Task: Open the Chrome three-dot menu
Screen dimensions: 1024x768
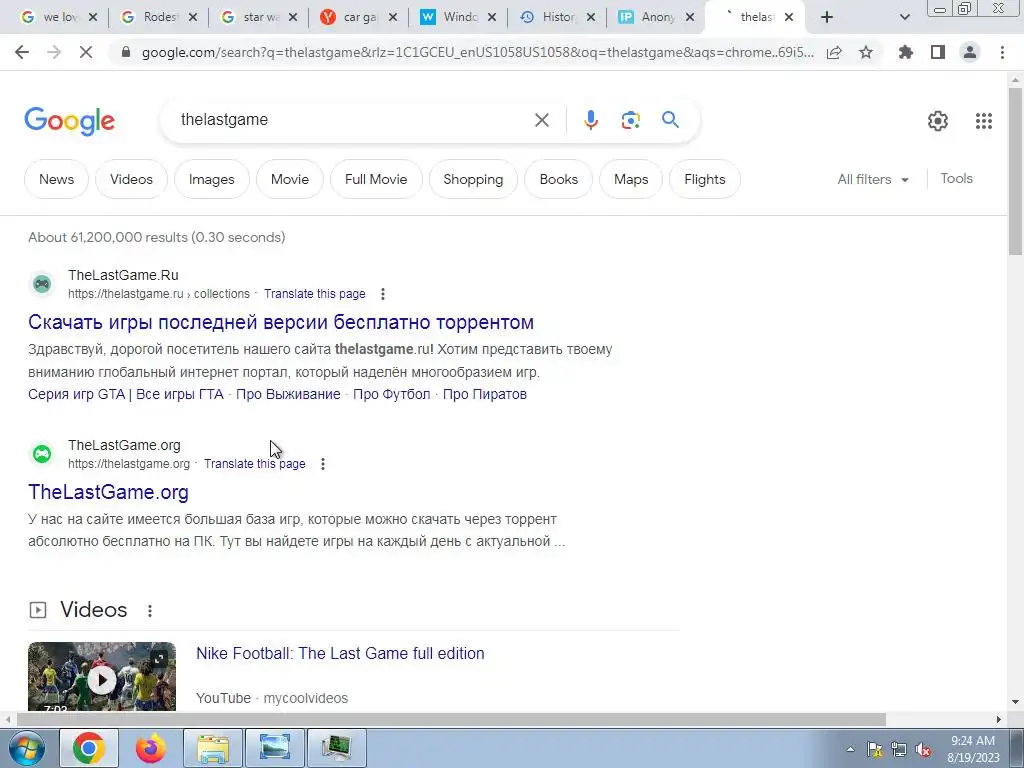Action: click(1002, 52)
